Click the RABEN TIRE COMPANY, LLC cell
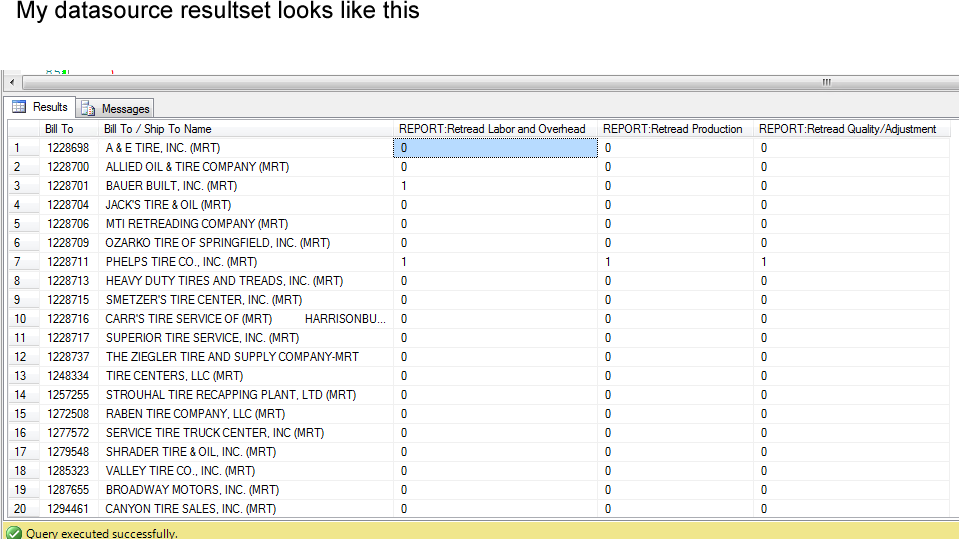959x539 pixels. click(246, 414)
